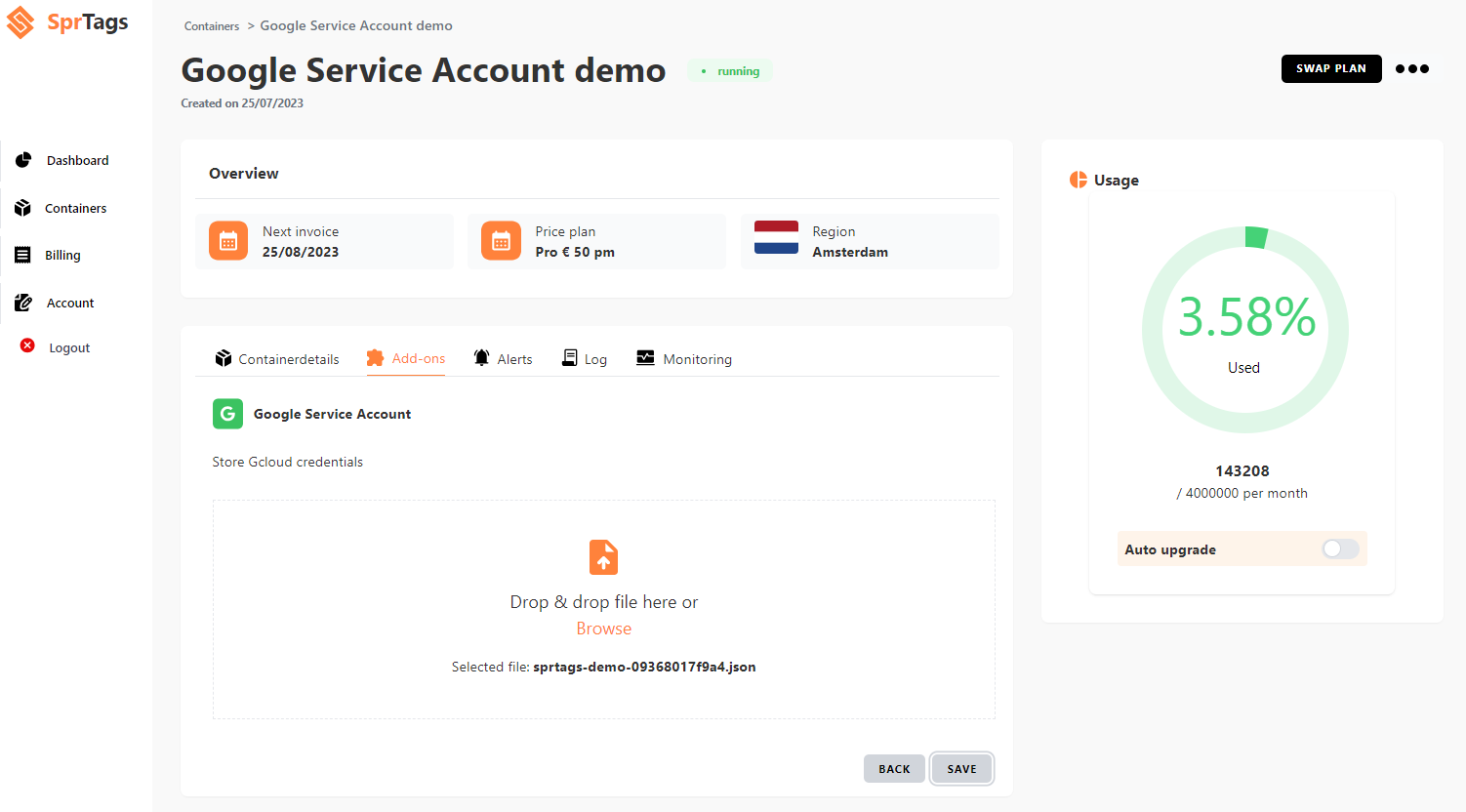The image size is (1466, 812).
Task: Click the Next invoice calendar icon
Action: (x=228, y=241)
